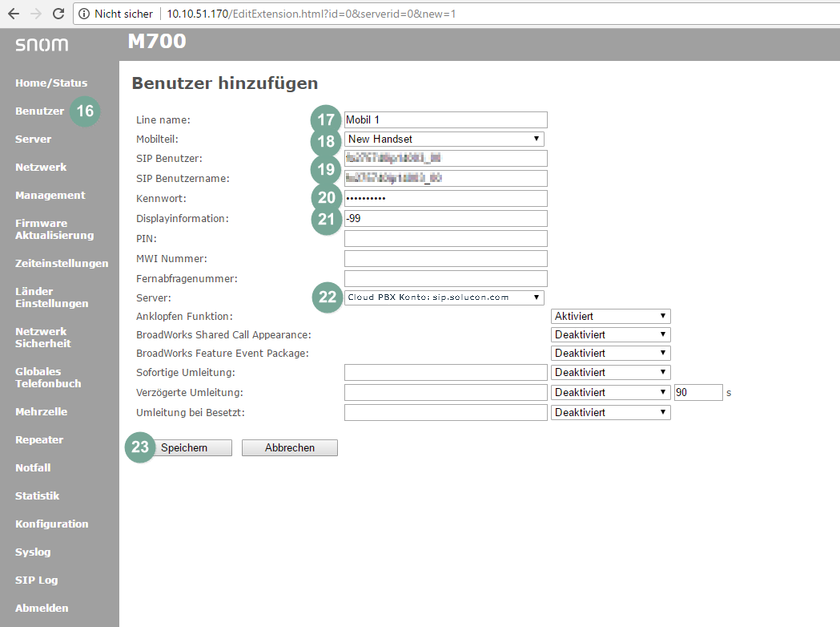Open the Mobilteil dropdown

[444, 139]
